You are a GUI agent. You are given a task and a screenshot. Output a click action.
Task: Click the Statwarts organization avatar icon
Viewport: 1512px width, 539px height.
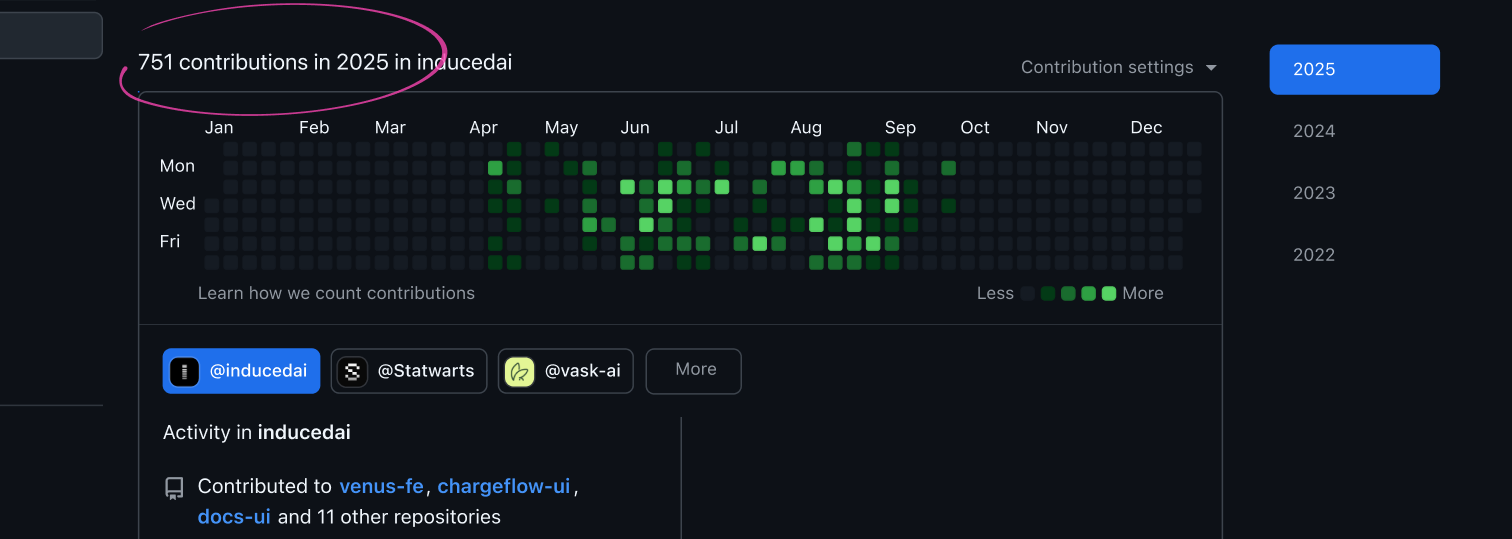351,371
